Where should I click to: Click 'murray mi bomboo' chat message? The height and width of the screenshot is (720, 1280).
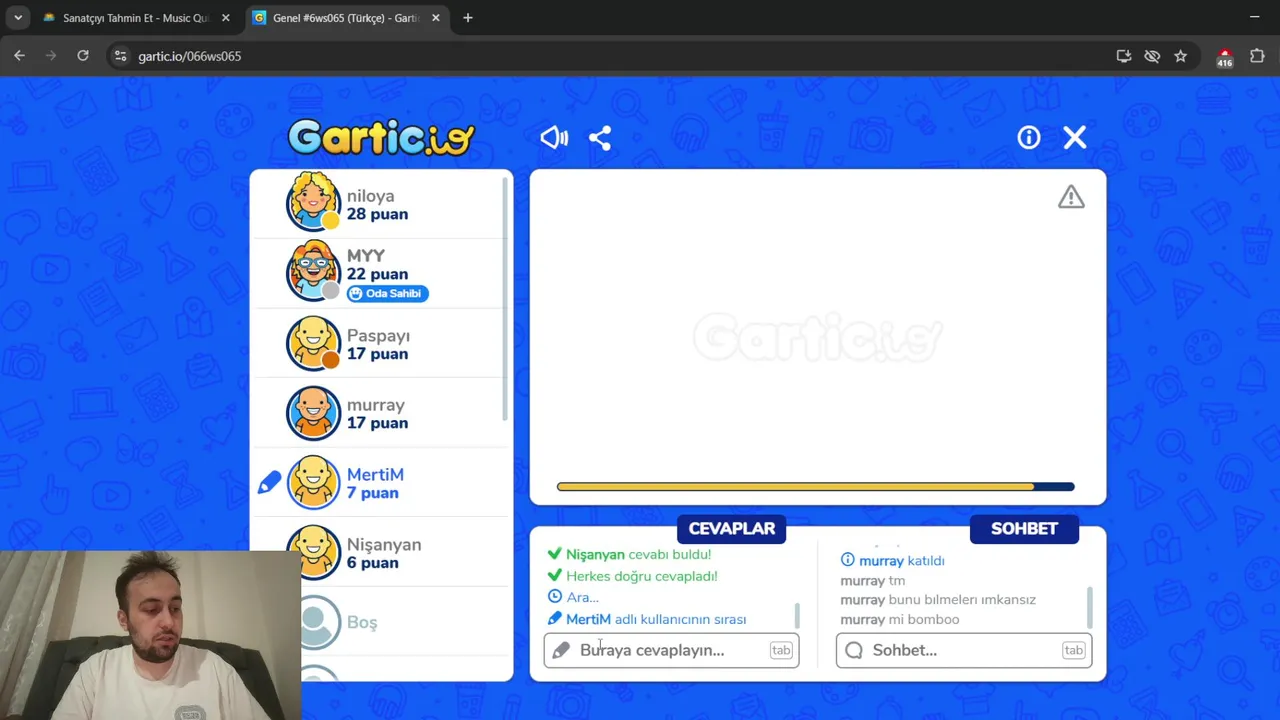899,620
